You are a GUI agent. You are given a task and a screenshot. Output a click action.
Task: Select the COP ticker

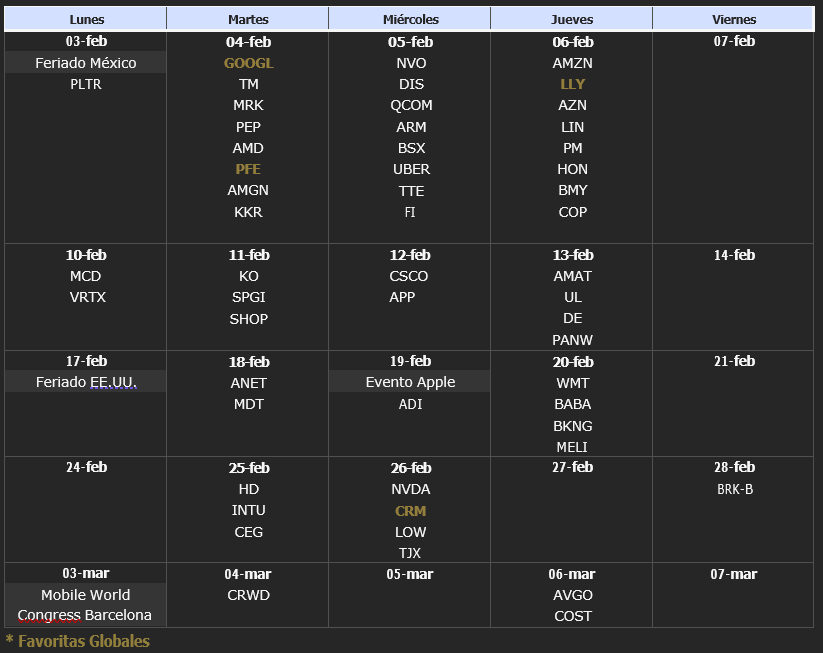point(572,212)
